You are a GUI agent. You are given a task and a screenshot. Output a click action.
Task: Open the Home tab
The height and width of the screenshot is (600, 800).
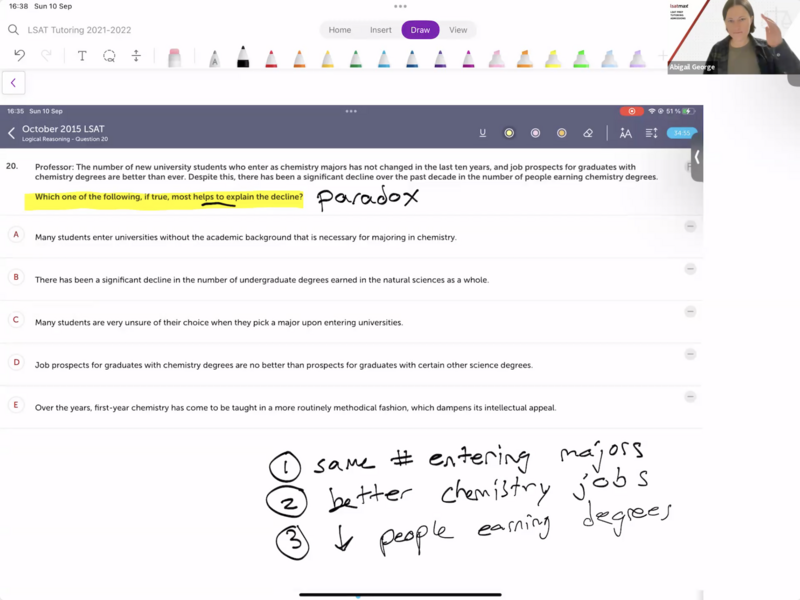pos(340,30)
